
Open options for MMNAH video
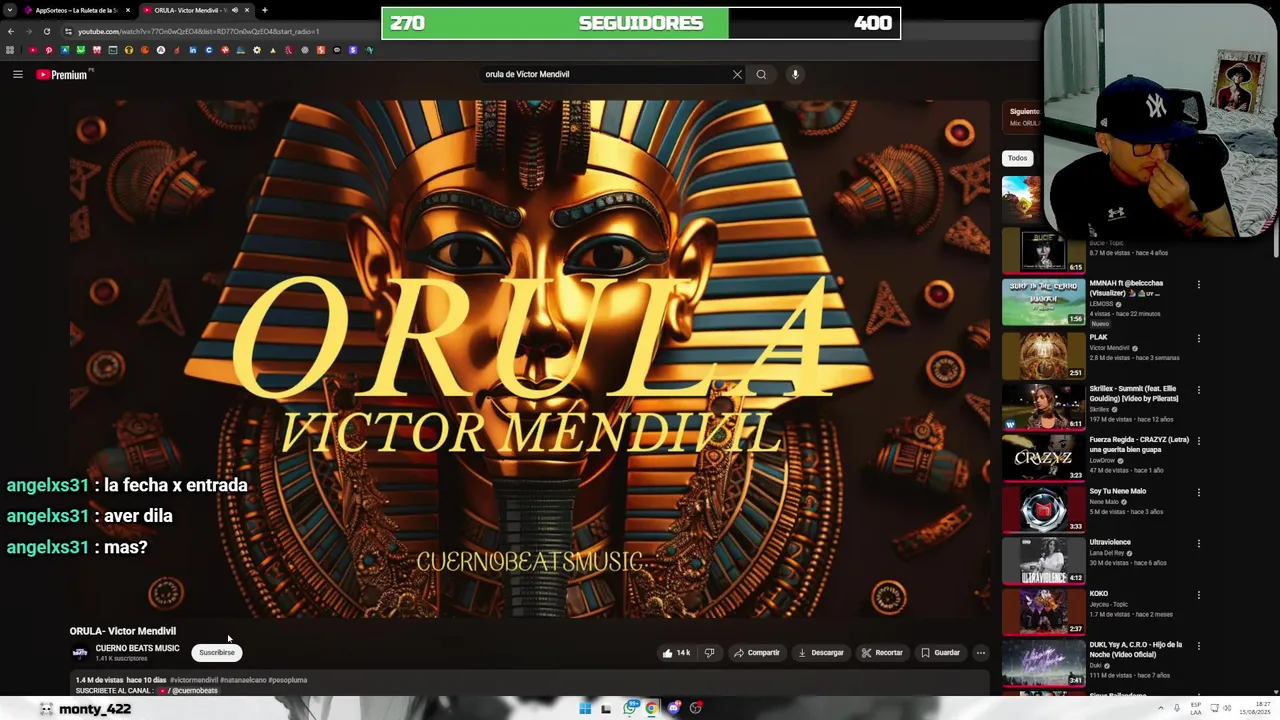[x=1198, y=285]
